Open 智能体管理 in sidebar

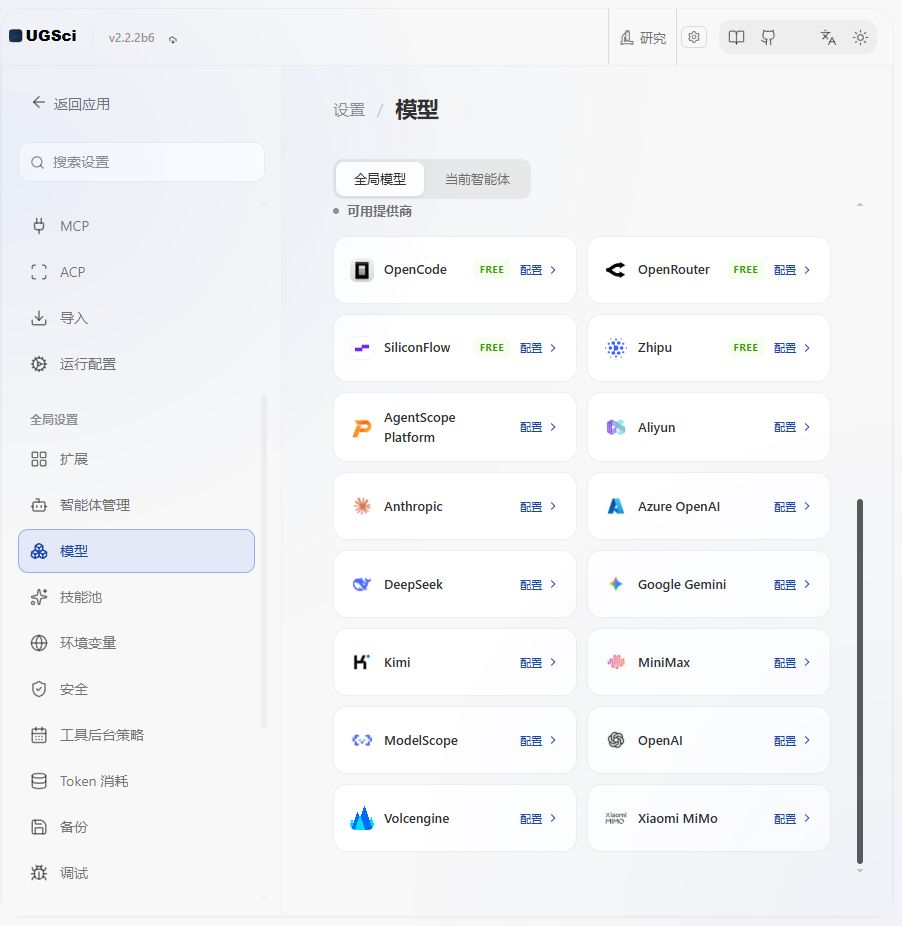(x=136, y=505)
